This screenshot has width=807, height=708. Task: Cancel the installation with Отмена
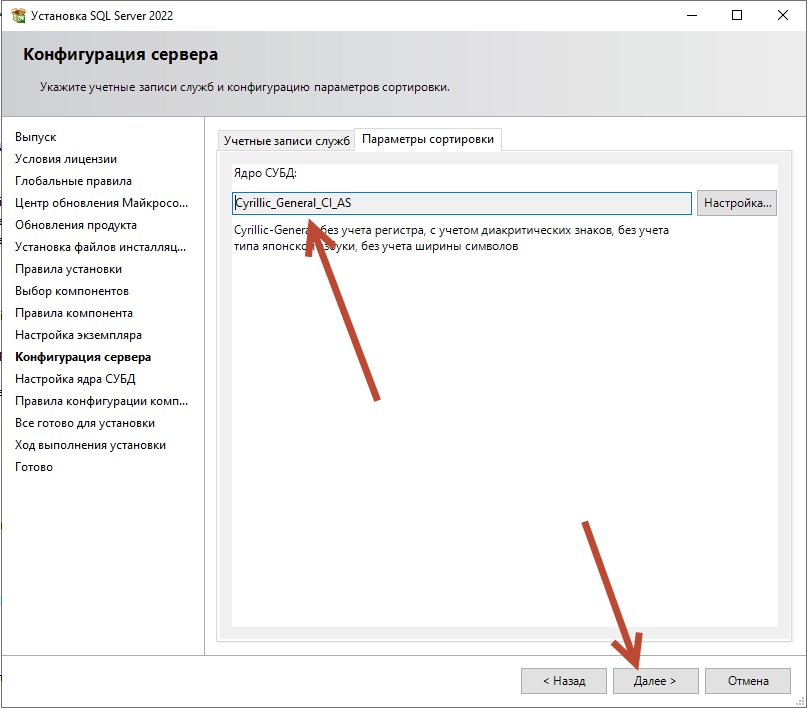[747, 680]
